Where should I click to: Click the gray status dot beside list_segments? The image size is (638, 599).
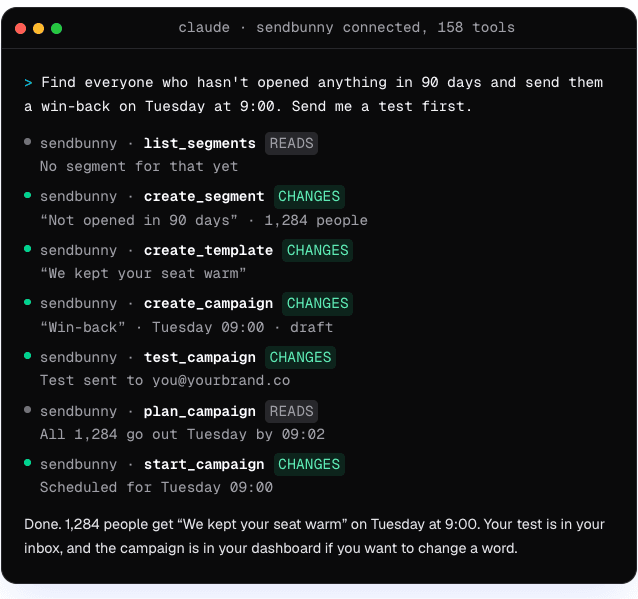coord(28,142)
